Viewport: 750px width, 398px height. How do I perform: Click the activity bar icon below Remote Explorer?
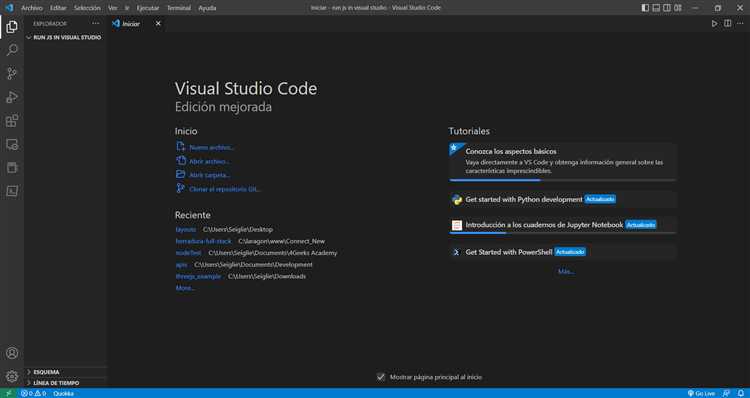(x=12, y=167)
